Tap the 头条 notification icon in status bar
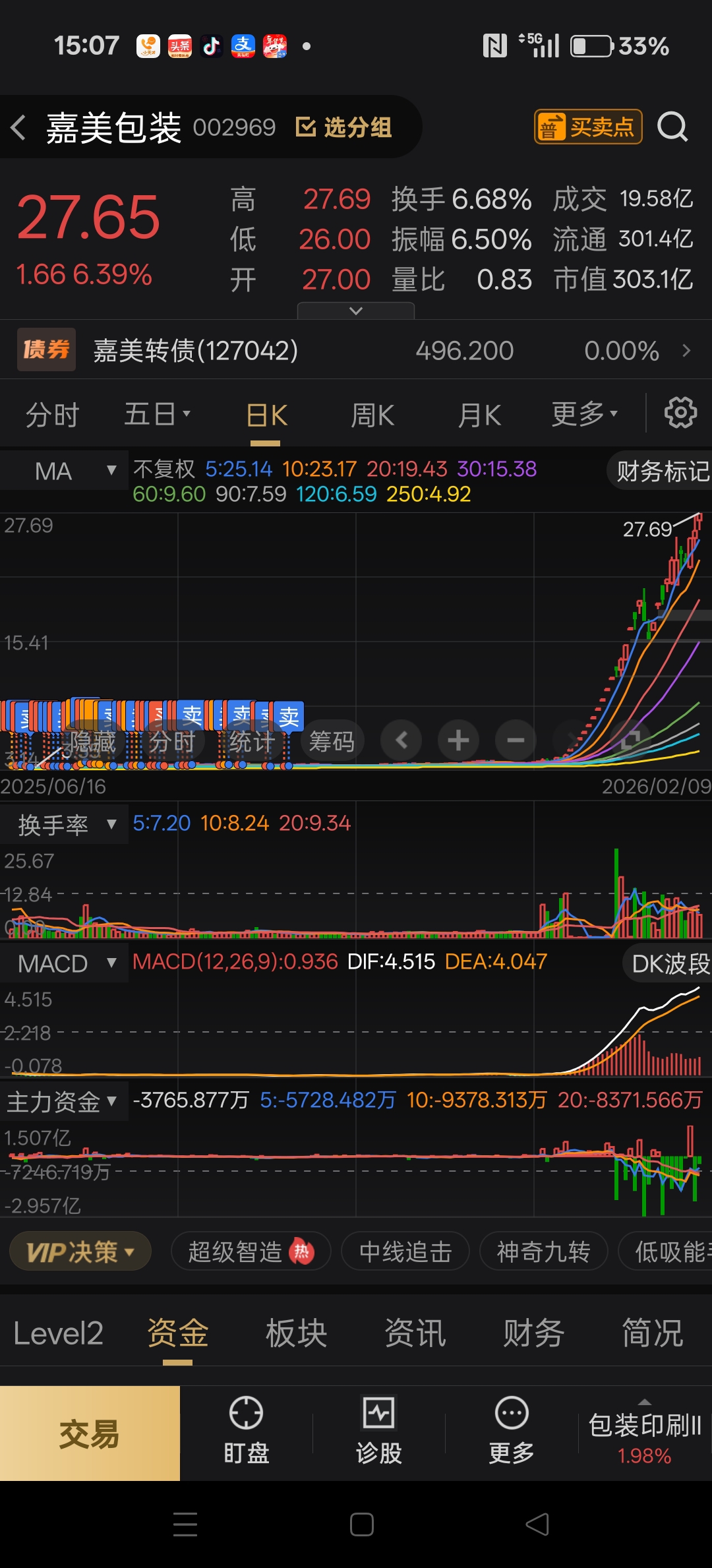The height and width of the screenshot is (1568, 712). pos(180,46)
